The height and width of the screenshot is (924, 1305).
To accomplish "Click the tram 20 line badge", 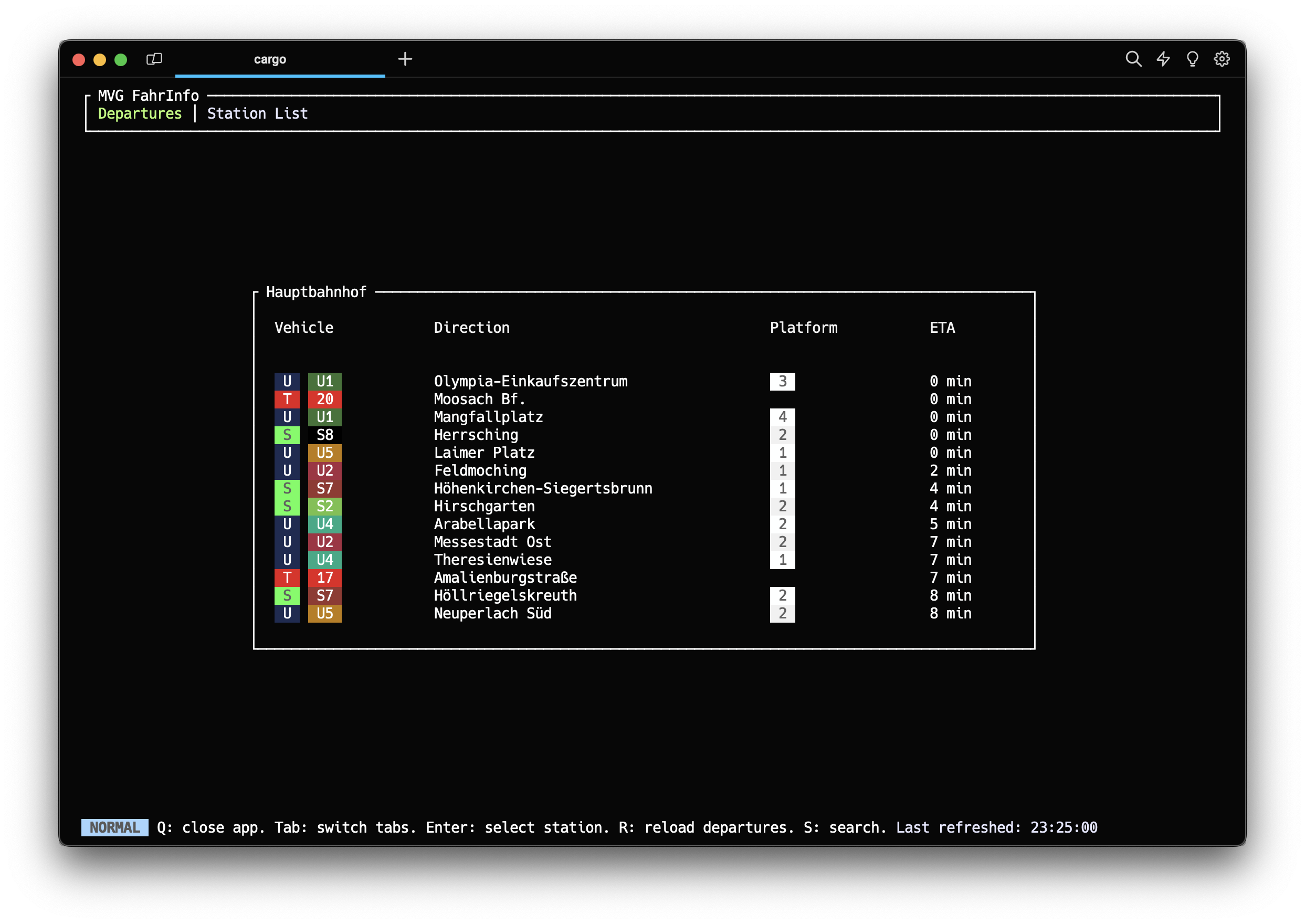I will pyautogui.click(x=324, y=400).
